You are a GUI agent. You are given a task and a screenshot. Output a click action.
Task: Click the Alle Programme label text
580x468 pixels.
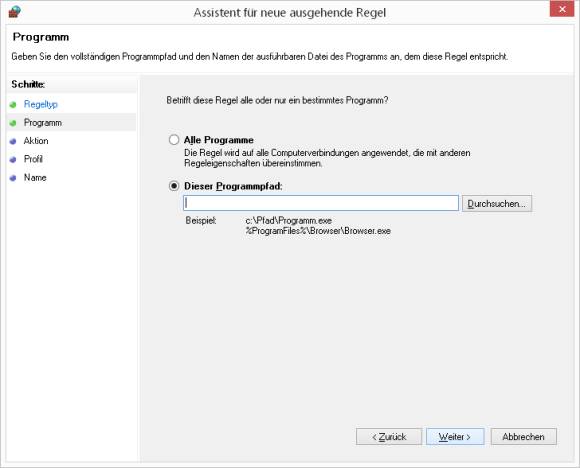click(x=219, y=140)
